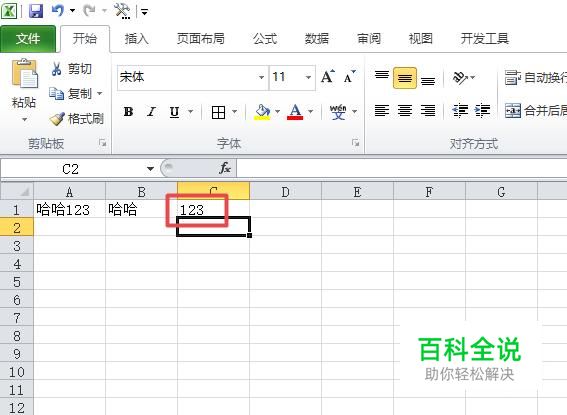Switch to the 开始 tab
567x415 pixels.
coord(85,38)
